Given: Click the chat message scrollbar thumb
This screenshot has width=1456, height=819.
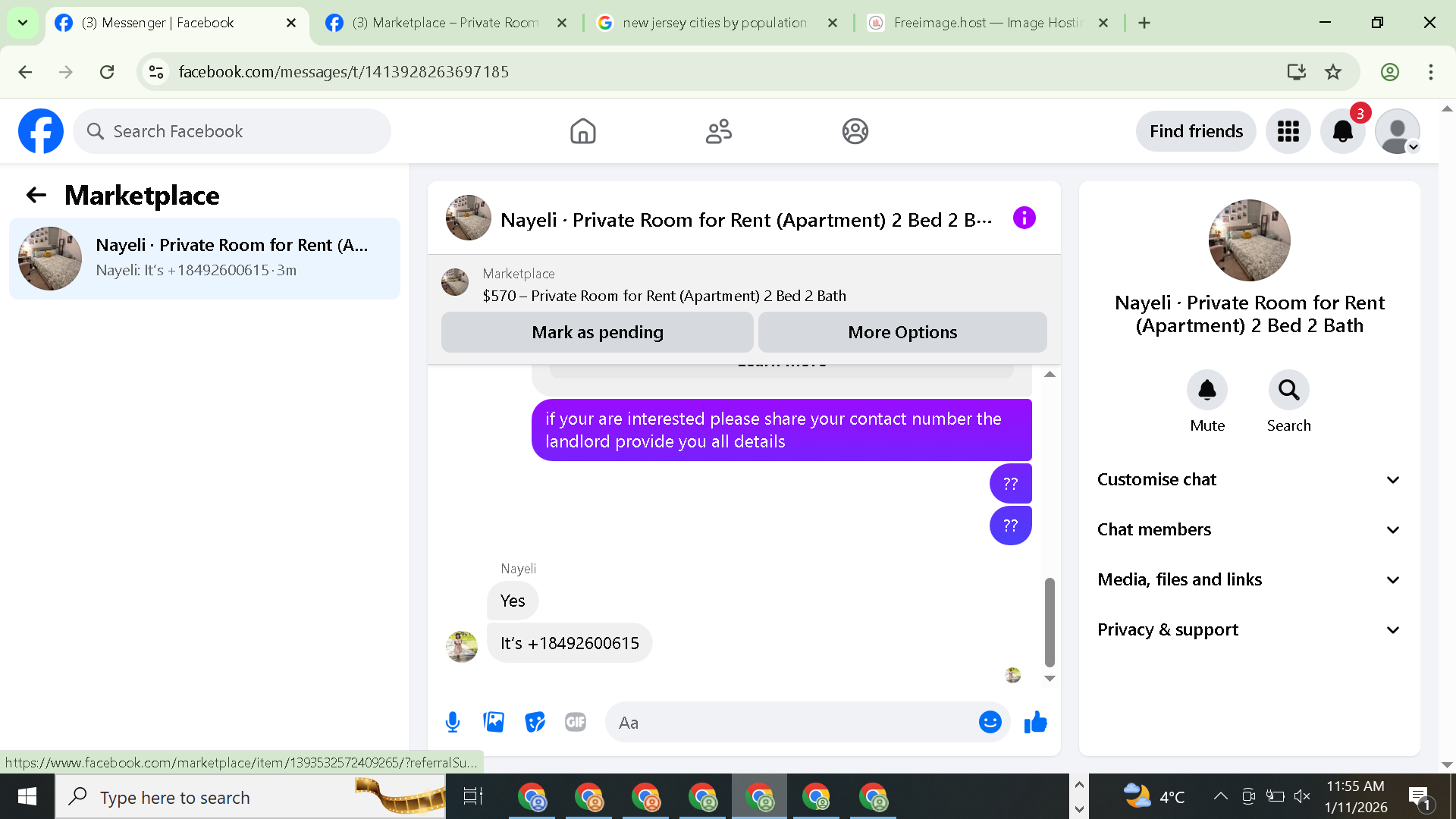Looking at the screenshot, I should [x=1050, y=622].
